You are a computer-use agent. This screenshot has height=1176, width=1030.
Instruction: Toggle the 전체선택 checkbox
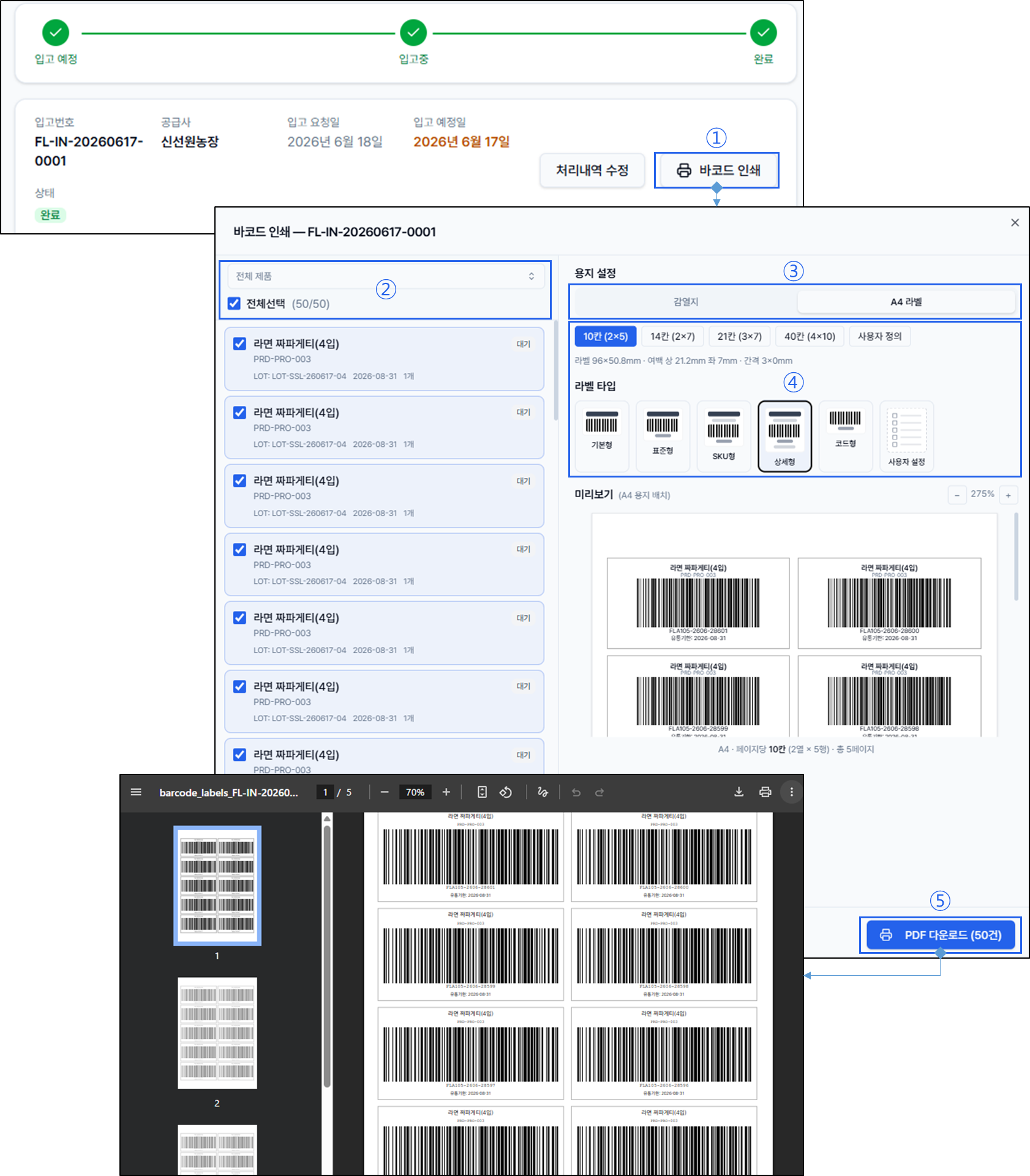(x=234, y=304)
